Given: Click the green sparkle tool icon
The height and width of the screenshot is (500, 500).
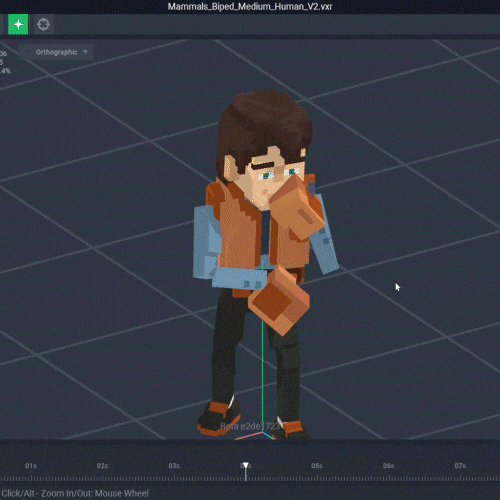Looking at the screenshot, I should (x=18, y=24).
